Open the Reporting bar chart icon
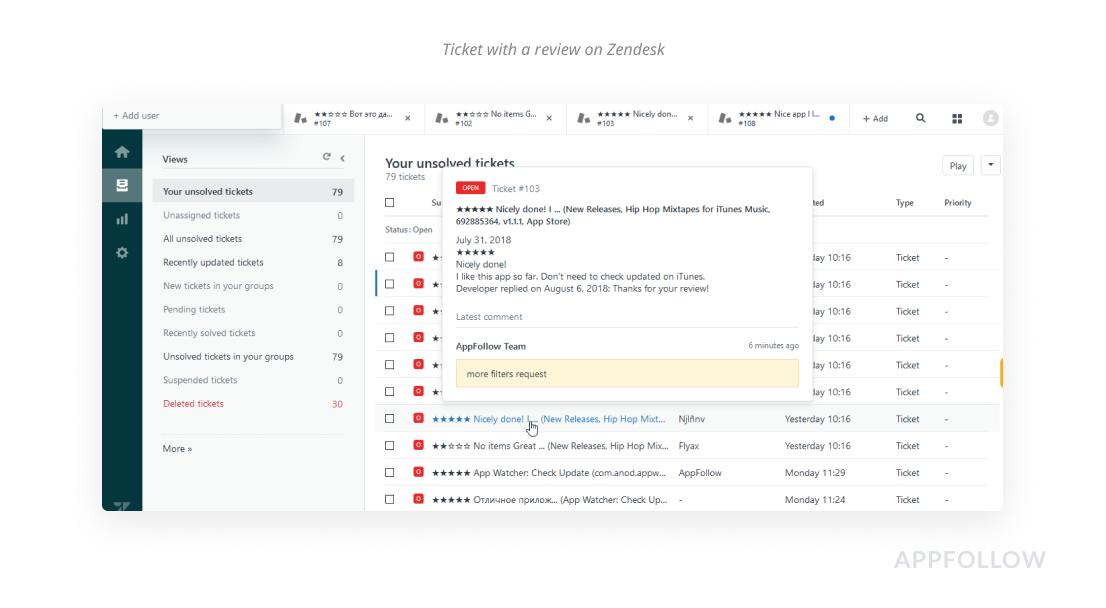The height and width of the screenshot is (608, 1106). [x=122, y=219]
